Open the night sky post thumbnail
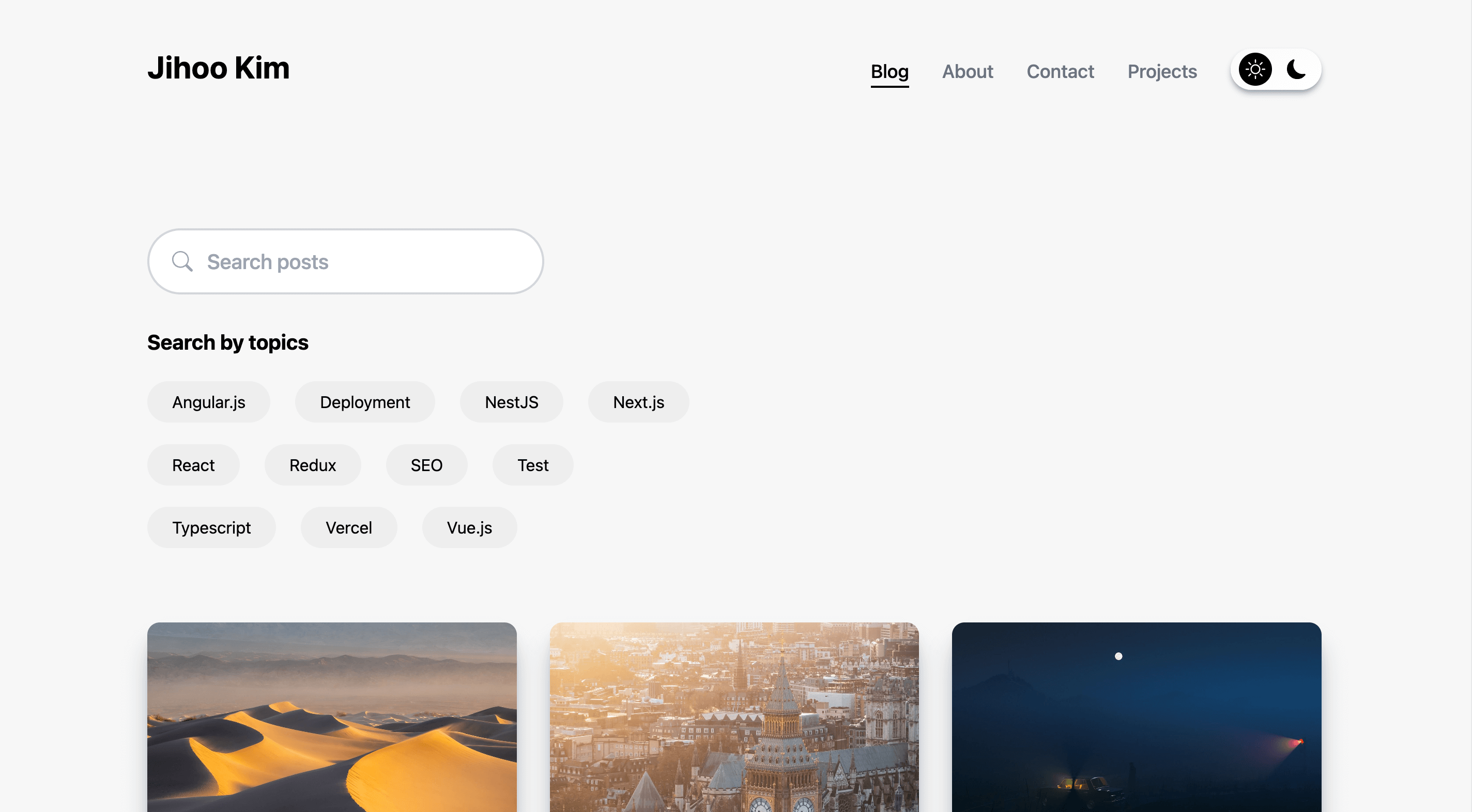Viewport: 1472px width, 812px height. [x=1136, y=716]
